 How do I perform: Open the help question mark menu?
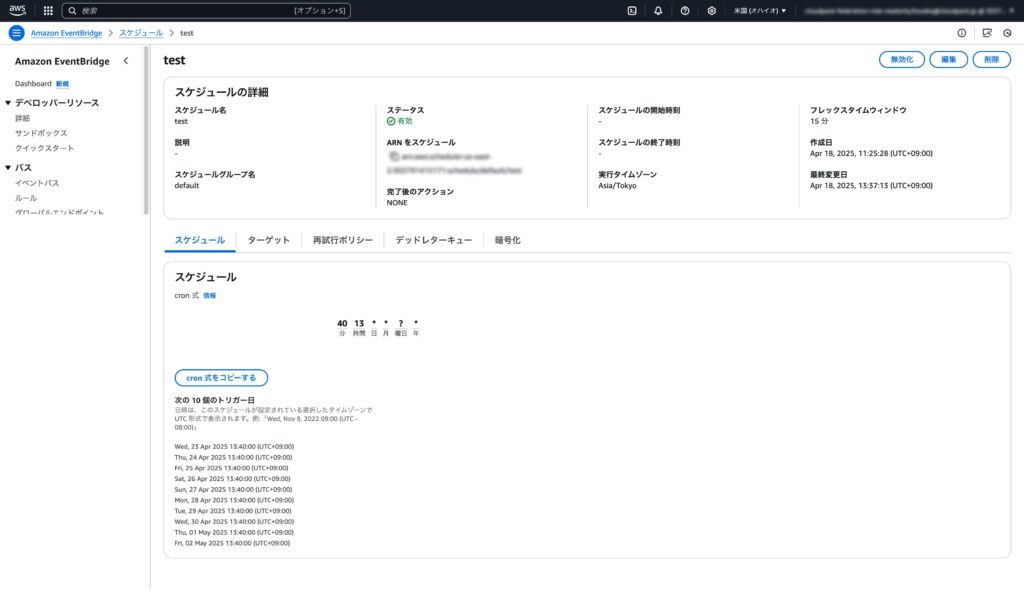[684, 10]
